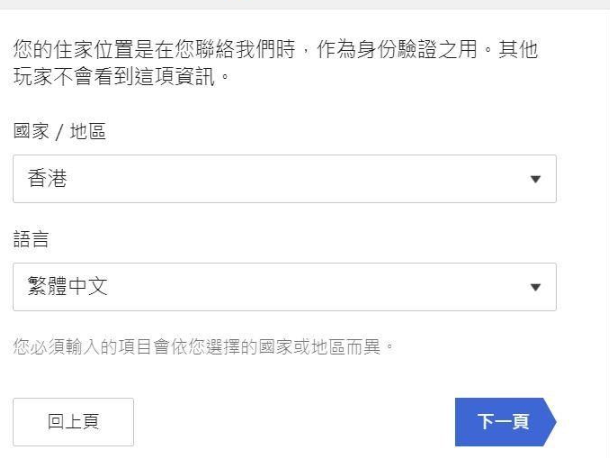Click the arrow on the 繁體中文 combo box
The width and height of the screenshot is (610, 458).
535,288
